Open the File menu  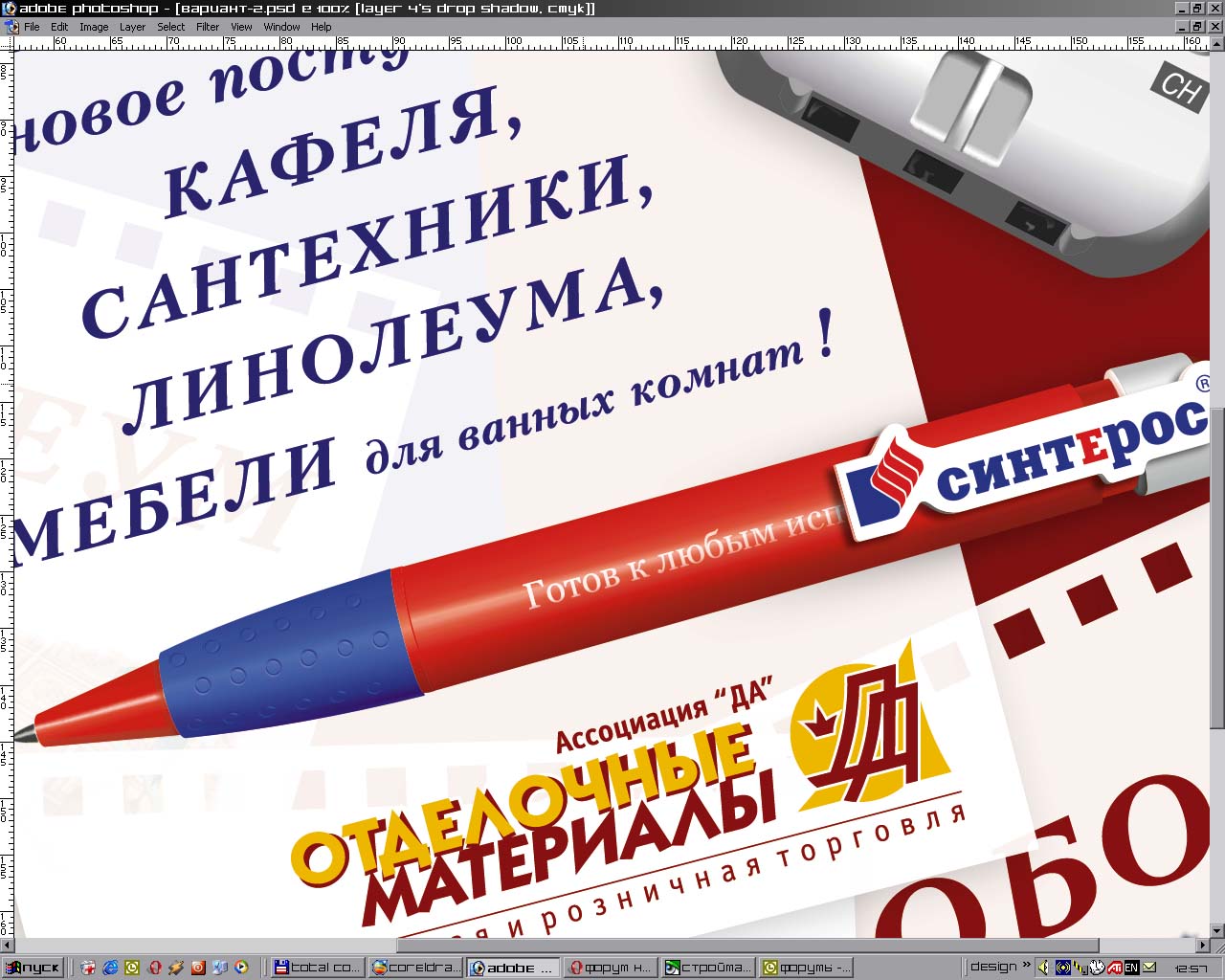pyautogui.click(x=32, y=27)
